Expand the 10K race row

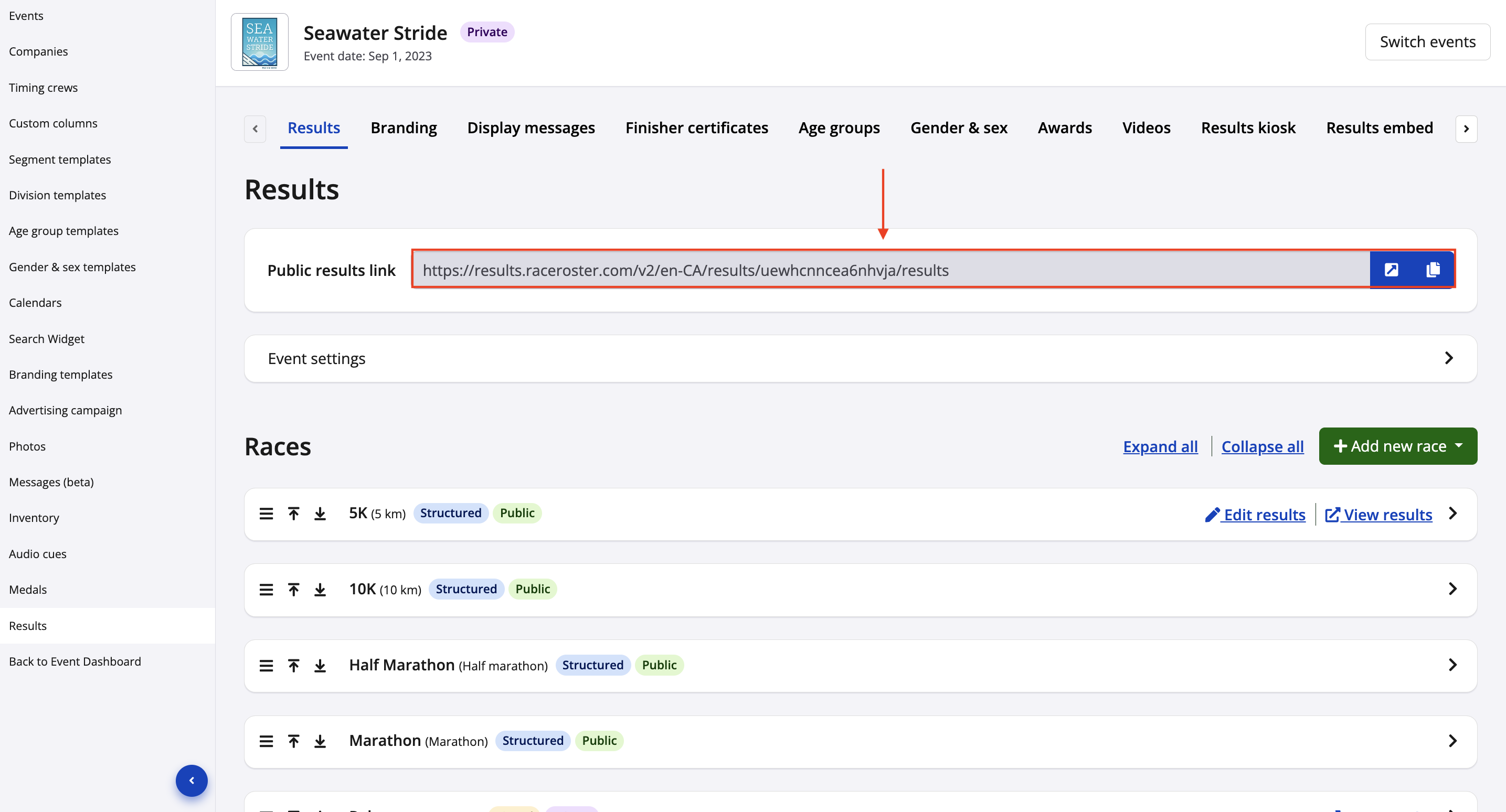coord(1452,589)
